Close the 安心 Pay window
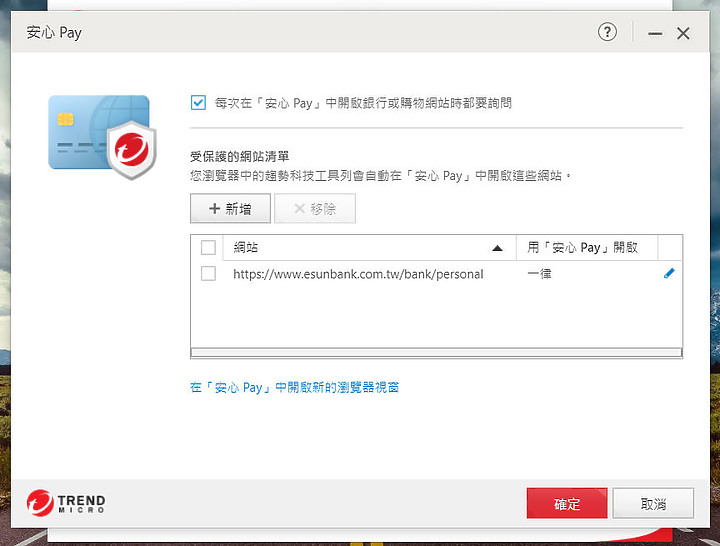720x546 pixels. coord(683,34)
